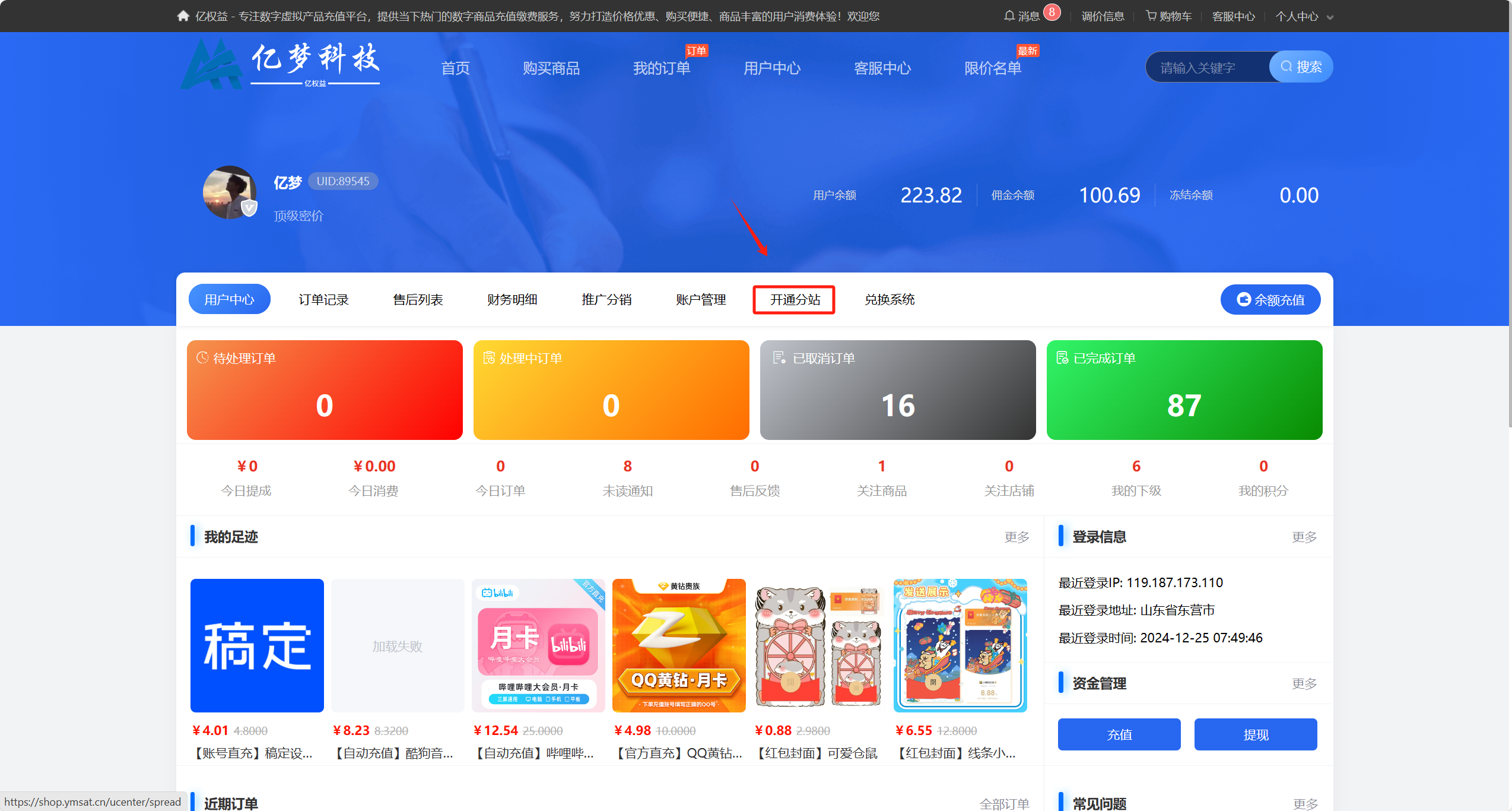
Task: Click the home icon in top bar
Action: click(x=183, y=16)
